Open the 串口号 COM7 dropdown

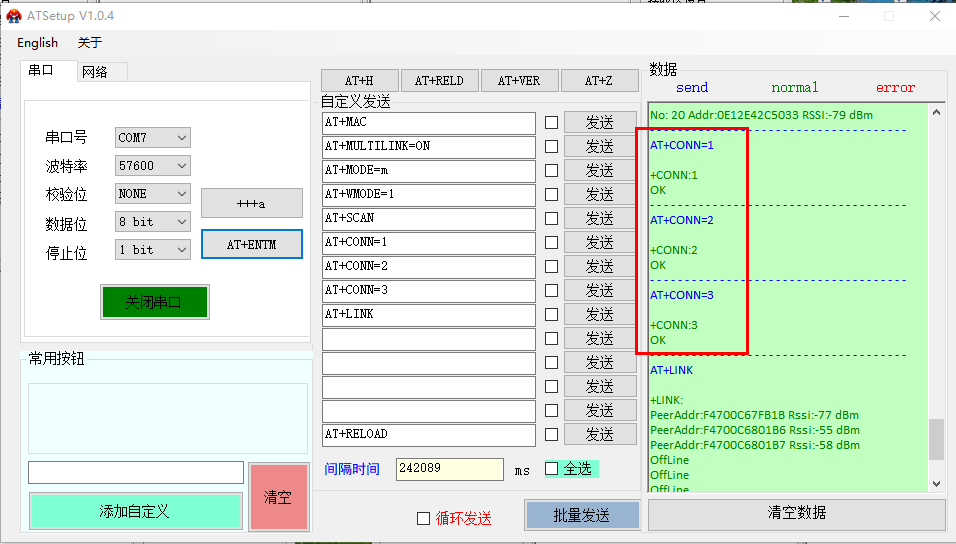coord(152,138)
